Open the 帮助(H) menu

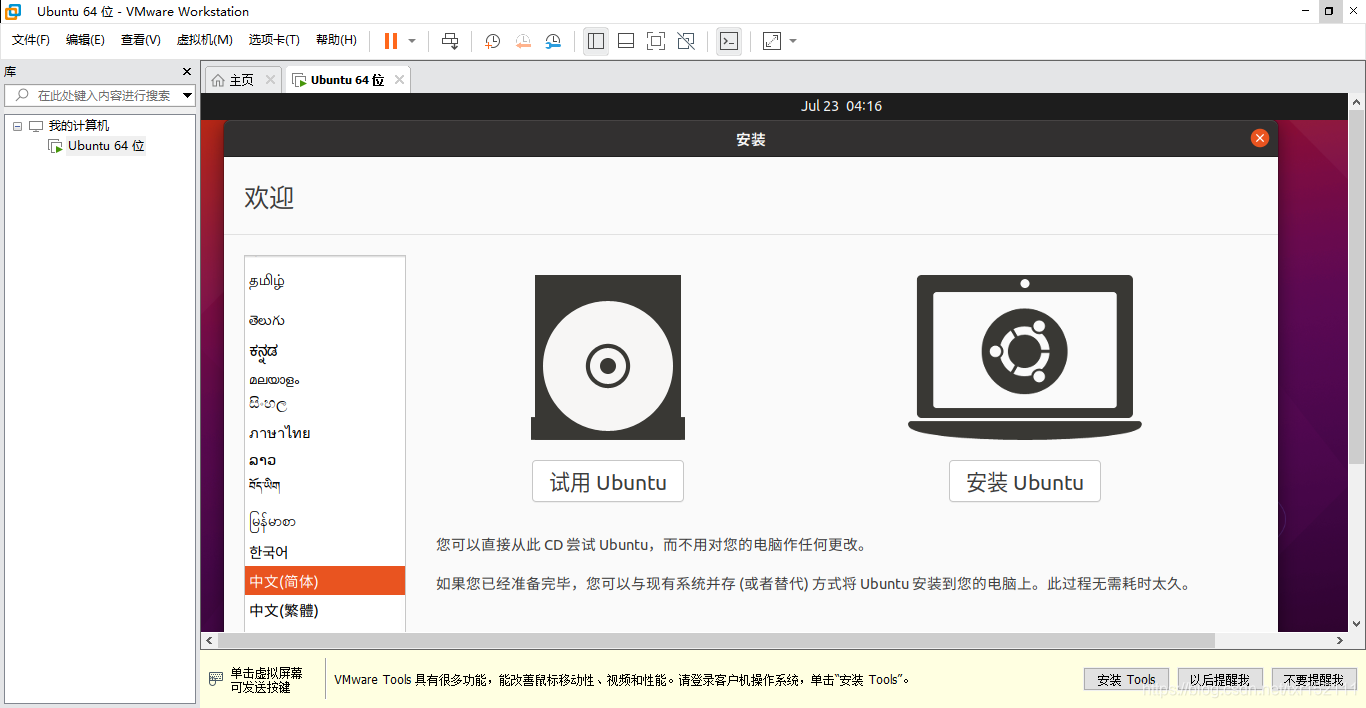point(336,40)
